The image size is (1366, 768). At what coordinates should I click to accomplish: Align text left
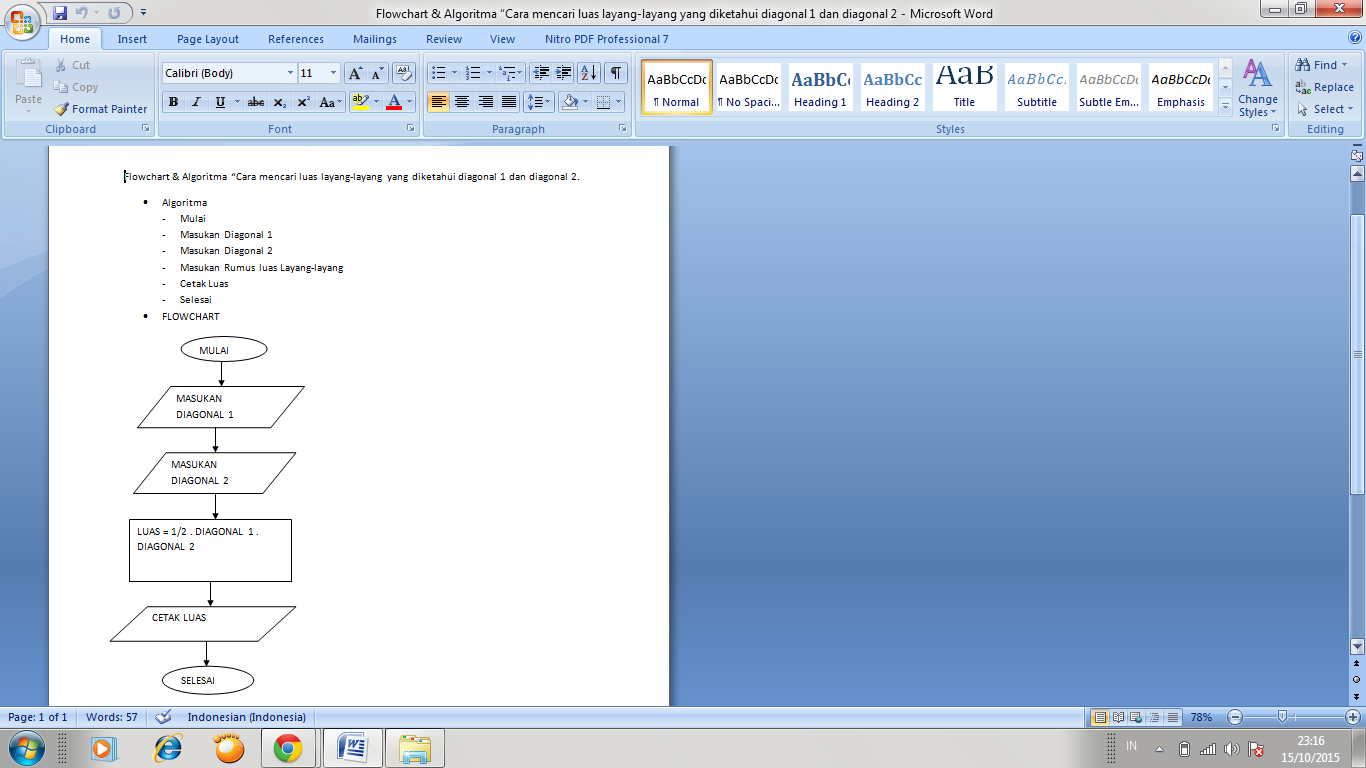click(438, 102)
